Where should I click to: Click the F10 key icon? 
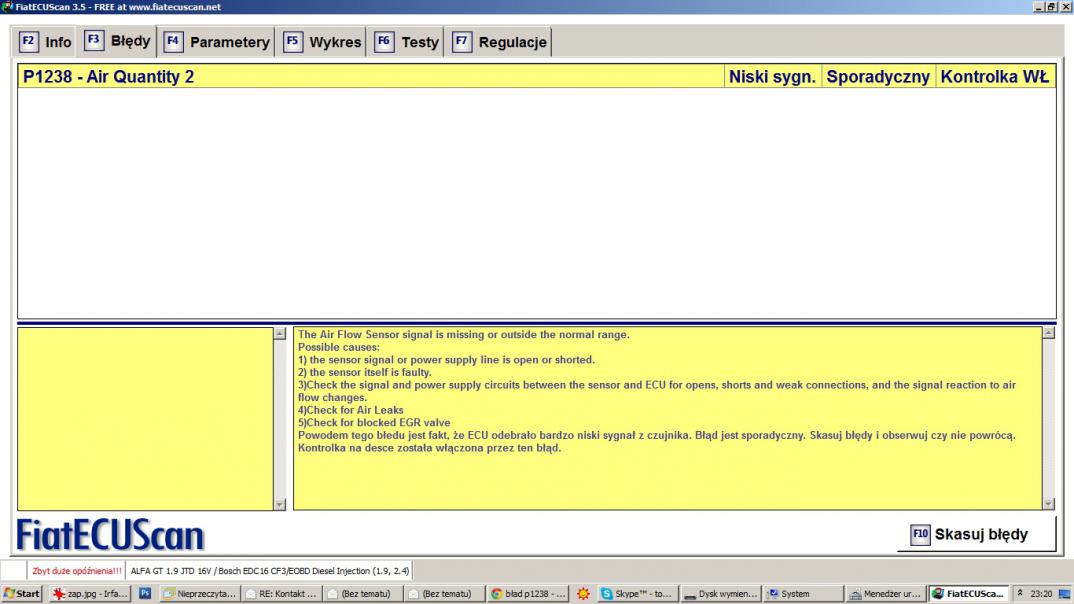click(x=920, y=534)
